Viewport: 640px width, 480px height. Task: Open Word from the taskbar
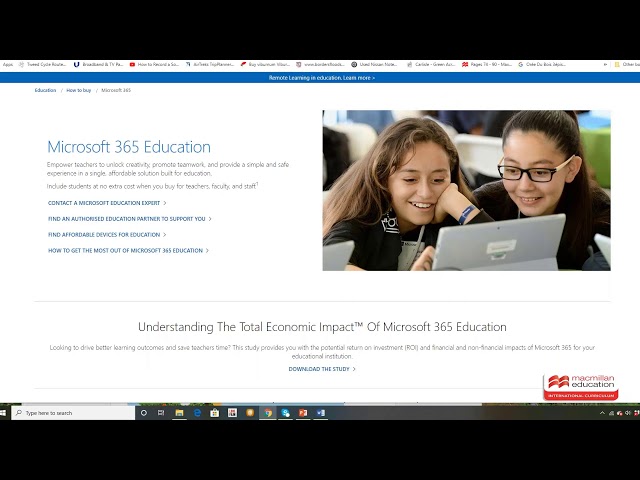click(321, 413)
